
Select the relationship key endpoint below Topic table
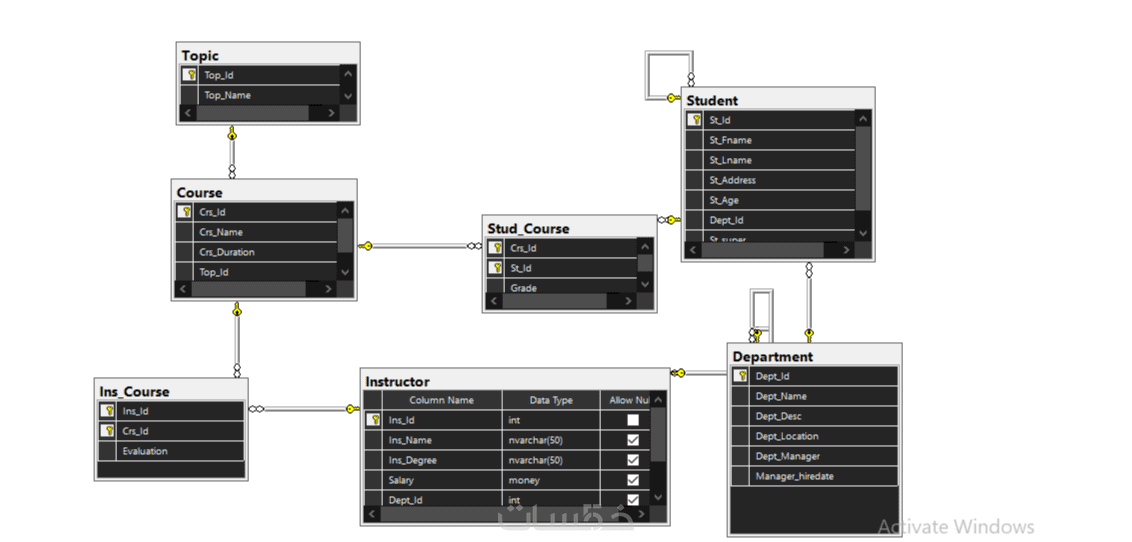click(232, 134)
